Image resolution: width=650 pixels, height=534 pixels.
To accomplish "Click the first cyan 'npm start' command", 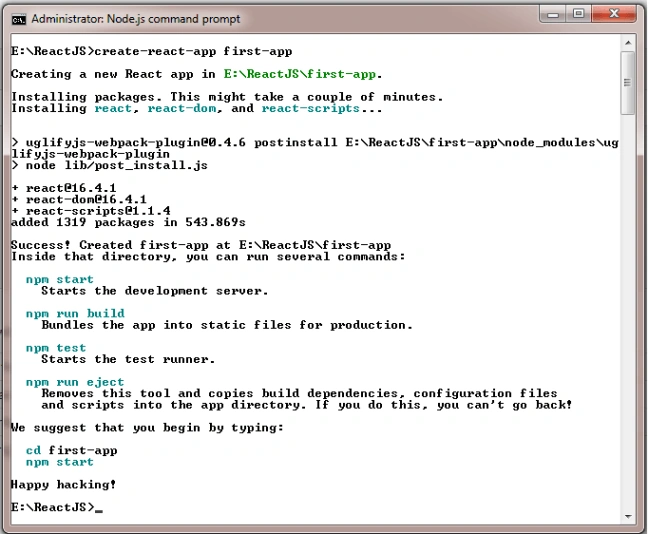I will click(x=60, y=279).
